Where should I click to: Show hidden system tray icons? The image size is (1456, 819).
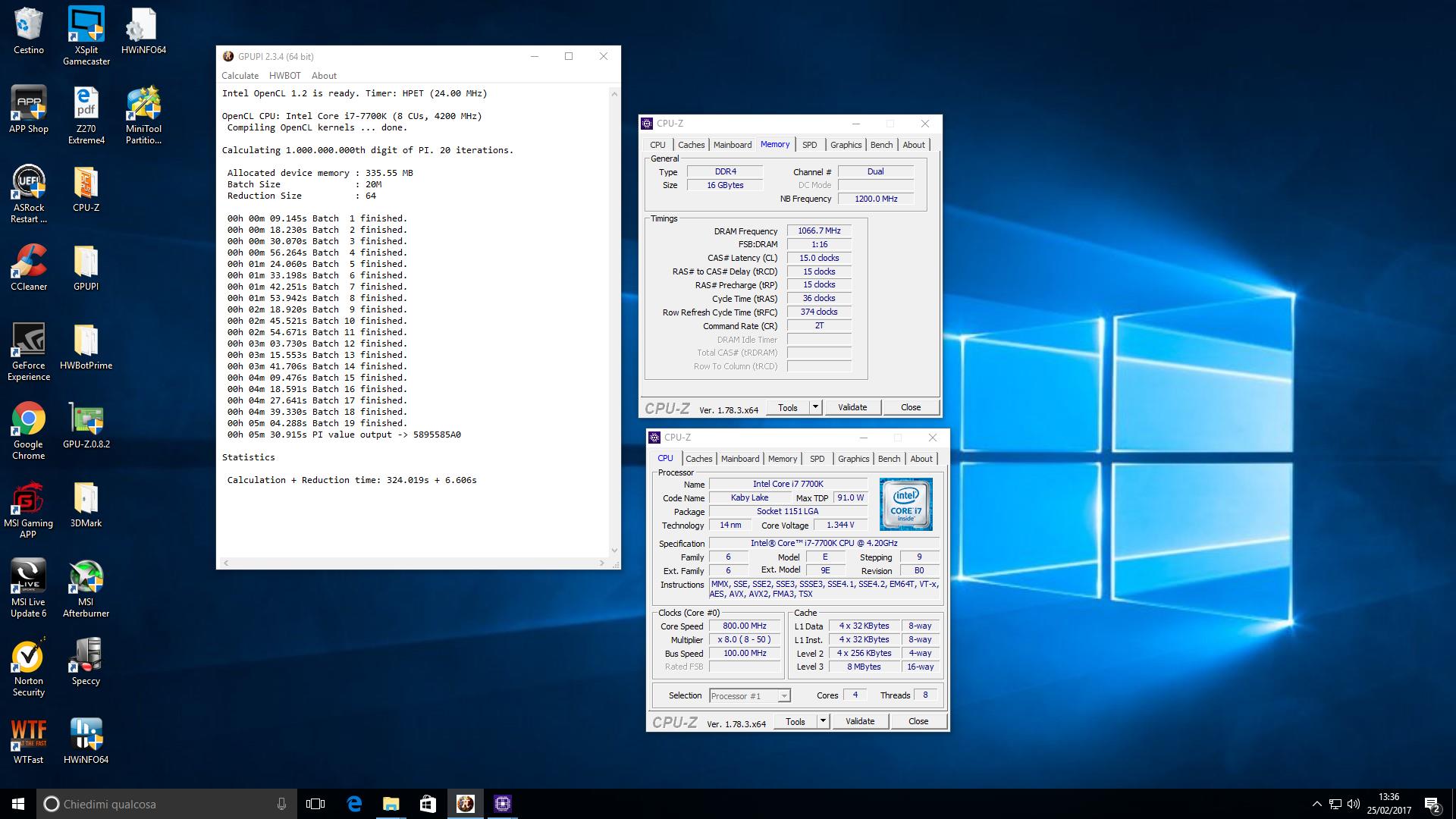(x=1316, y=804)
